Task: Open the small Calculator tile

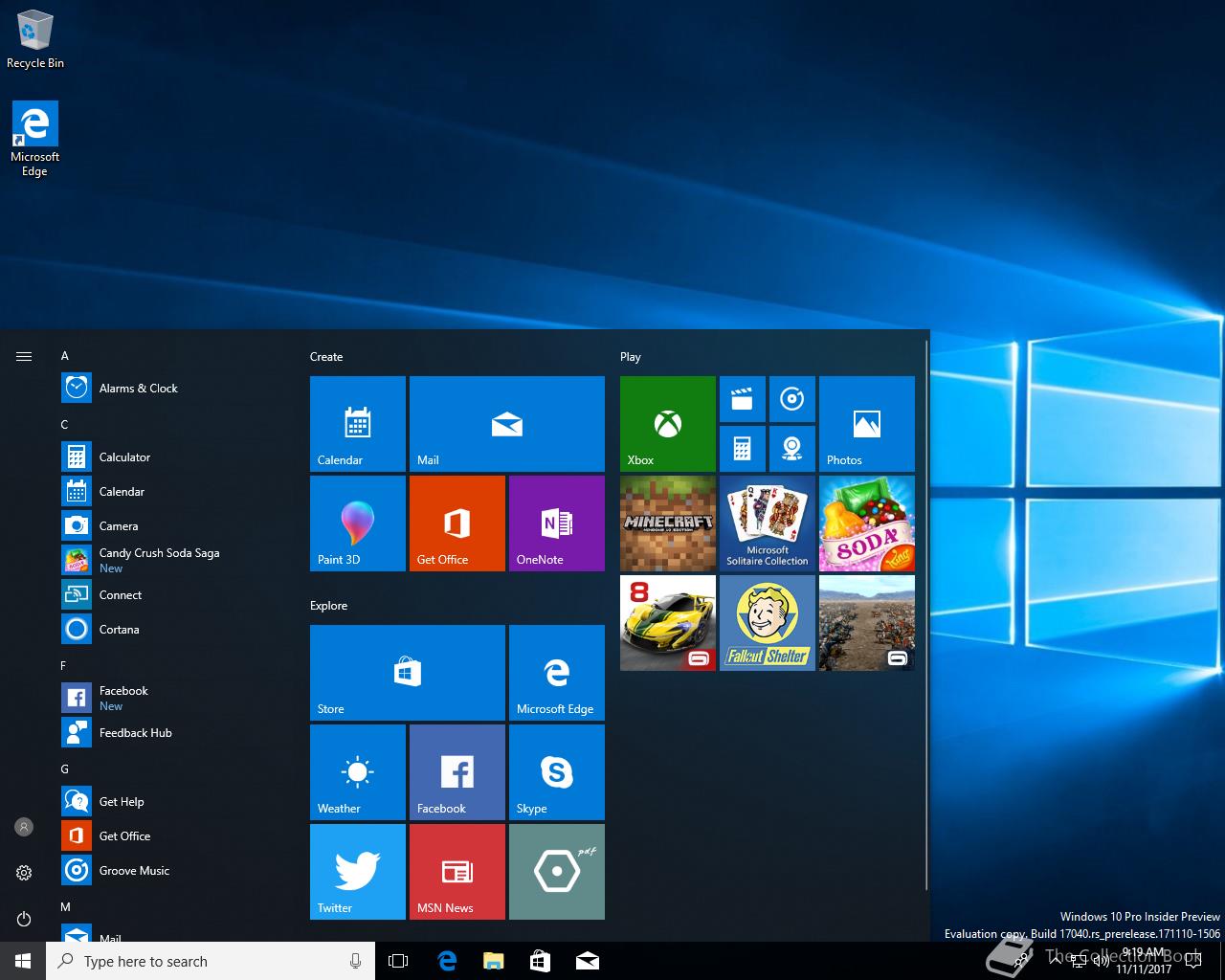Action: pyautogui.click(x=743, y=449)
